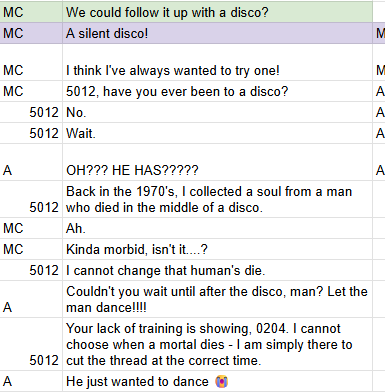Click the 'He just wanted to dance' cell

coord(217,381)
